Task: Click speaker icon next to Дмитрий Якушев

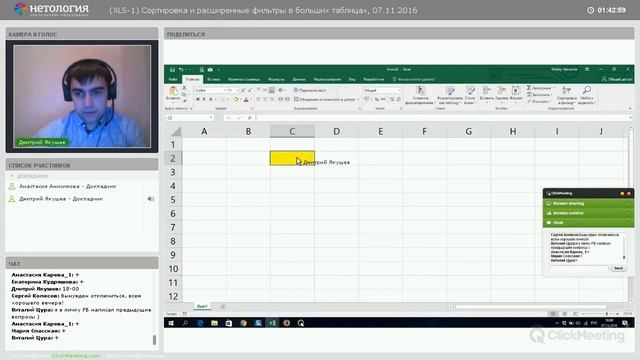Action: pos(151,199)
